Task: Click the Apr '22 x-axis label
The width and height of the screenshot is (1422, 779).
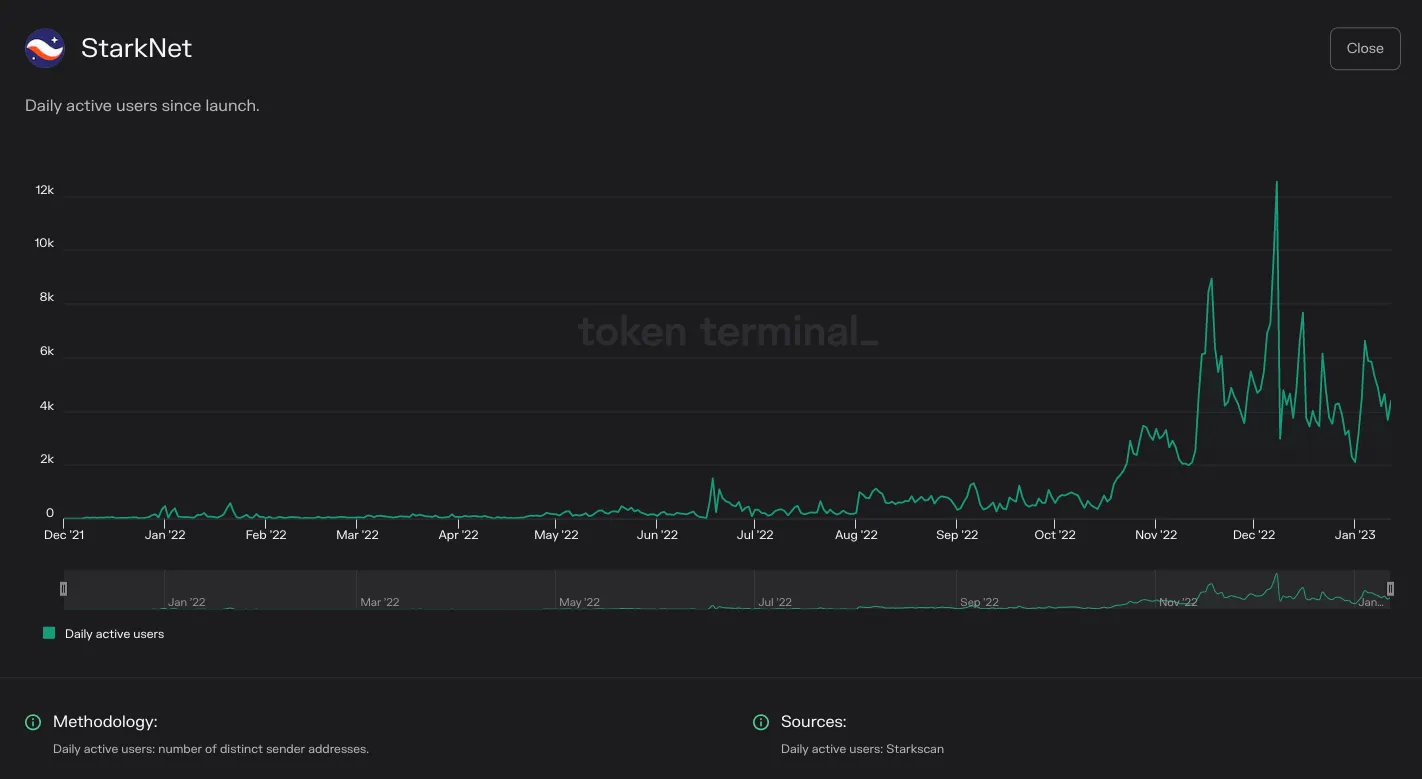Action: [457, 535]
